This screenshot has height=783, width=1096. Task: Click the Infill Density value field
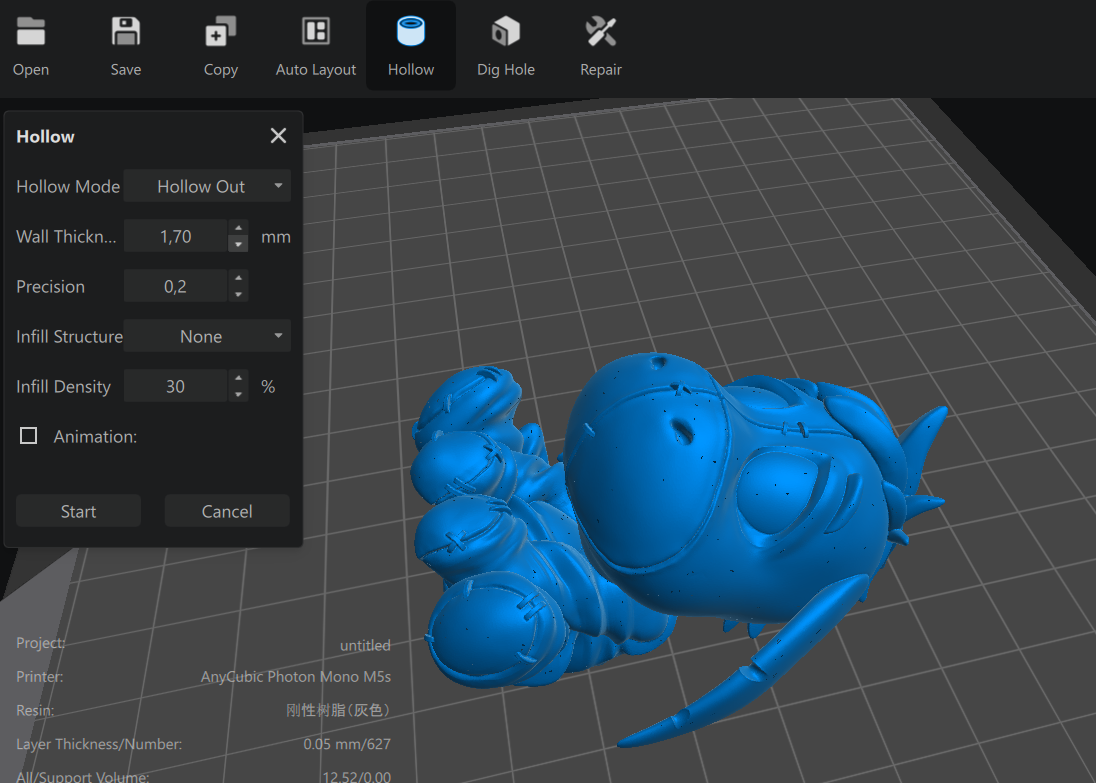tap(175, 387)
